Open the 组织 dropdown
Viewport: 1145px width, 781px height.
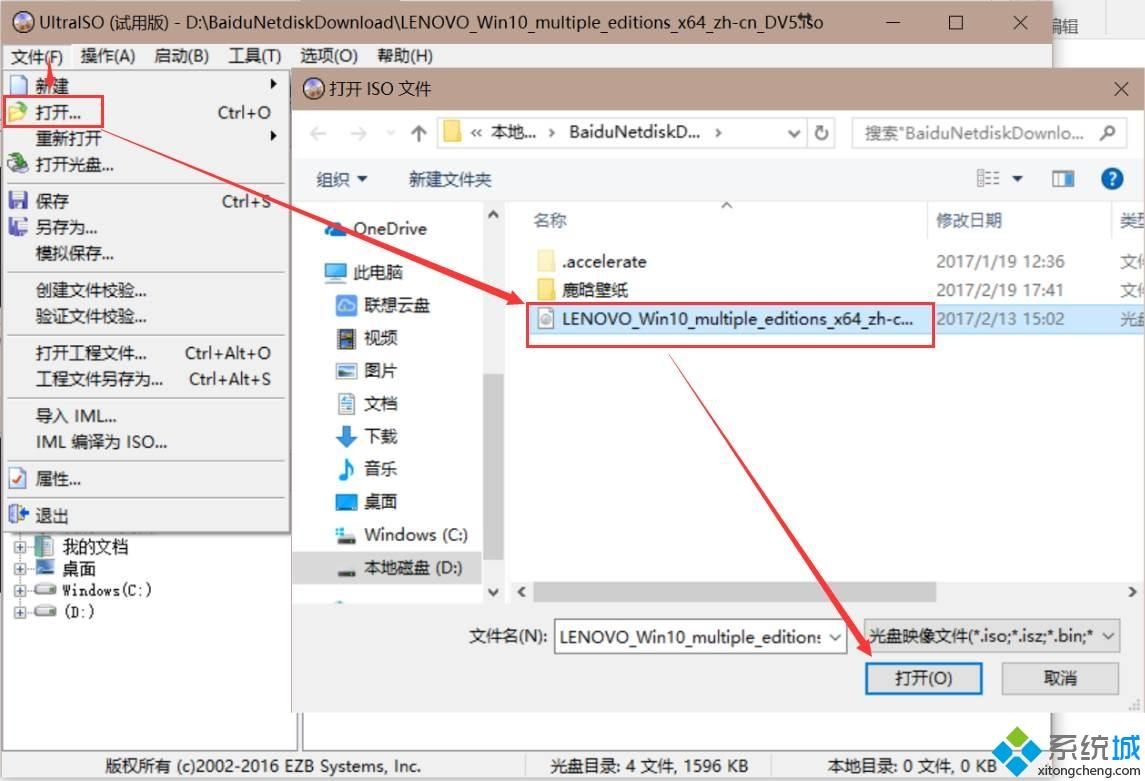click(341, 179)
